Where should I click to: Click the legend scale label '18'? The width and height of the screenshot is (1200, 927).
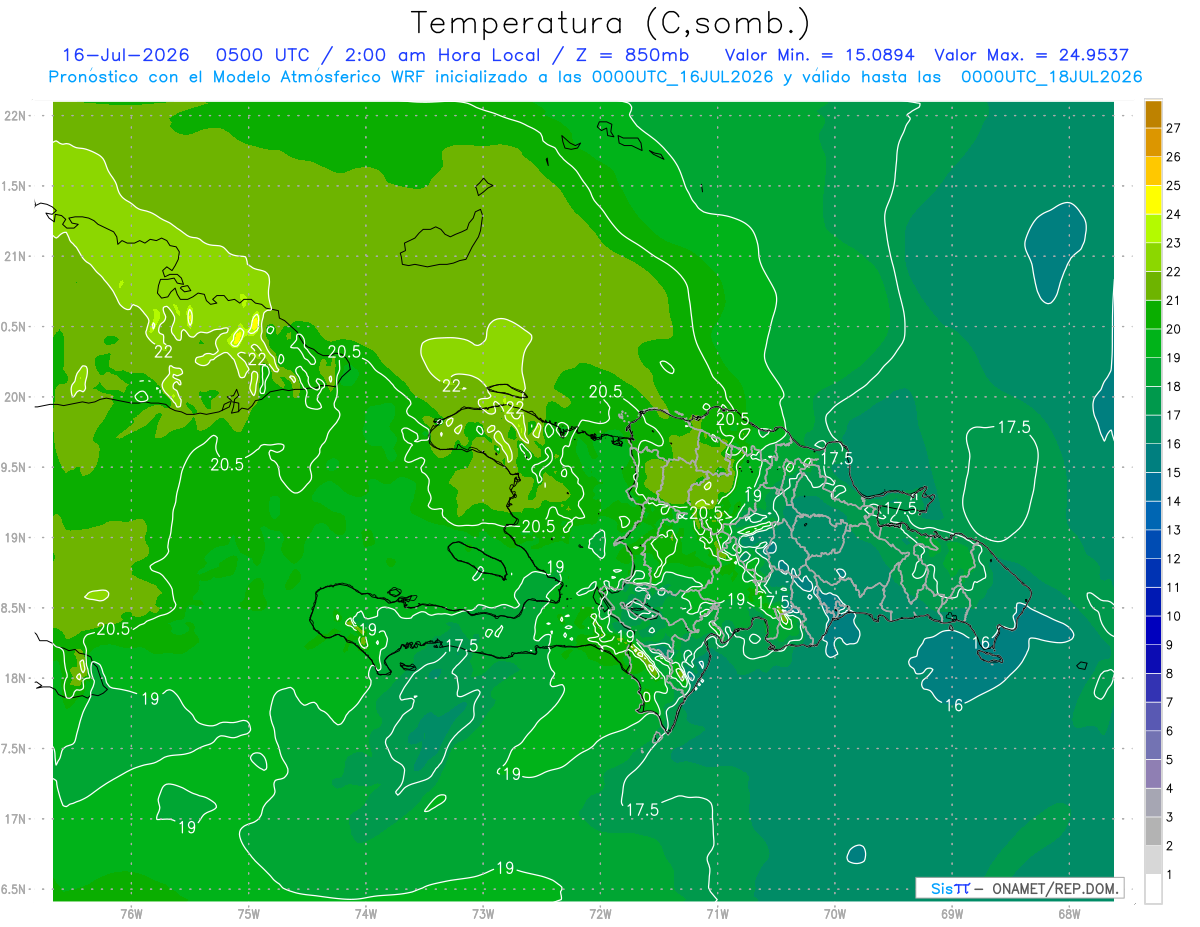coord(1173,385)
